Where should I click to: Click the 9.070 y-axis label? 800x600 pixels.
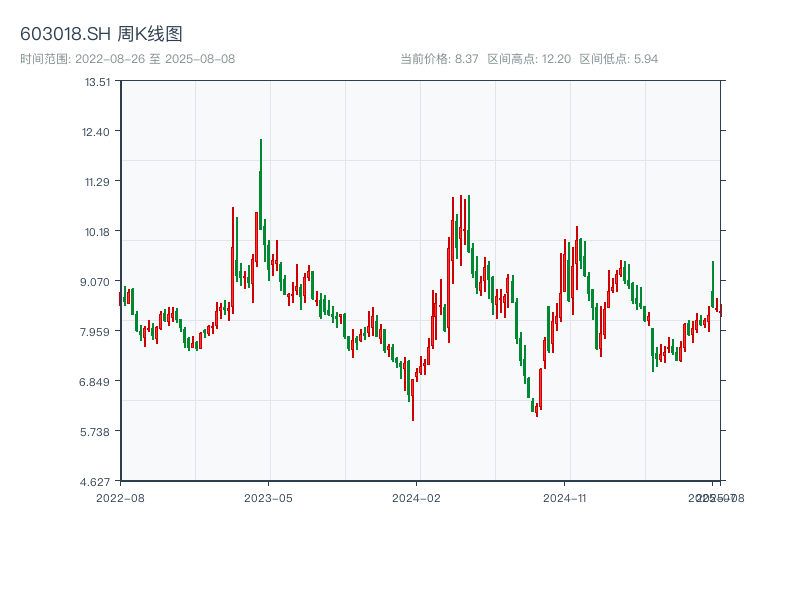click(96, 282)
